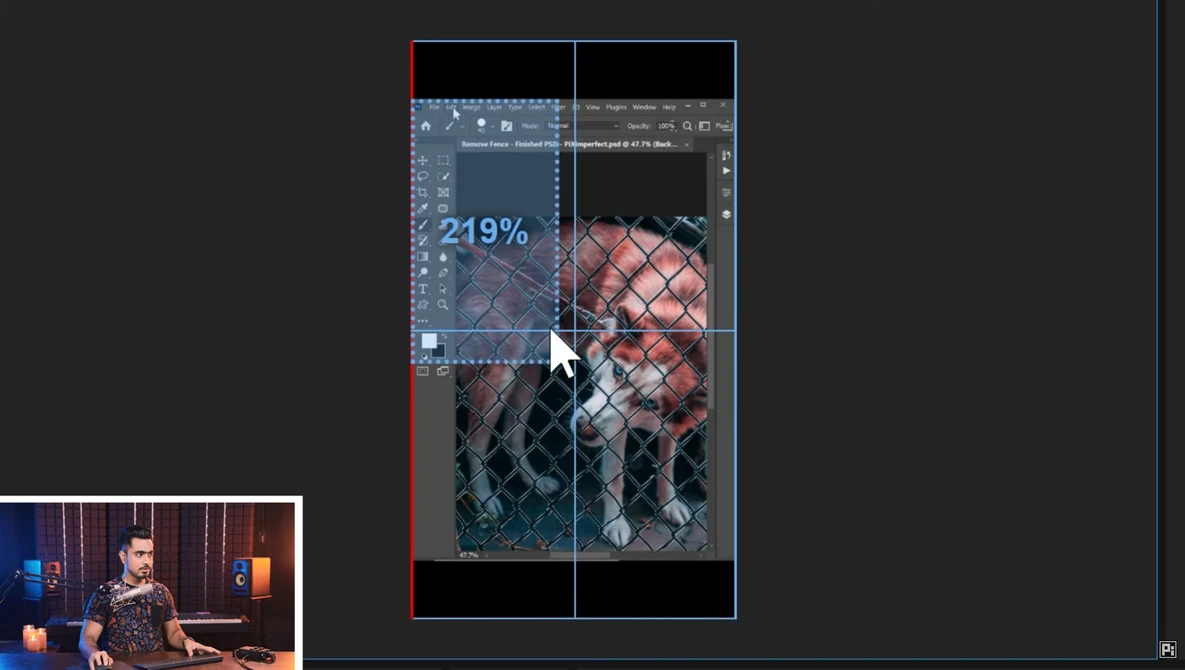Click the 47.7% zoom level field
Image resolution: width=1185 pixels, height=670 pixels.
469,555
